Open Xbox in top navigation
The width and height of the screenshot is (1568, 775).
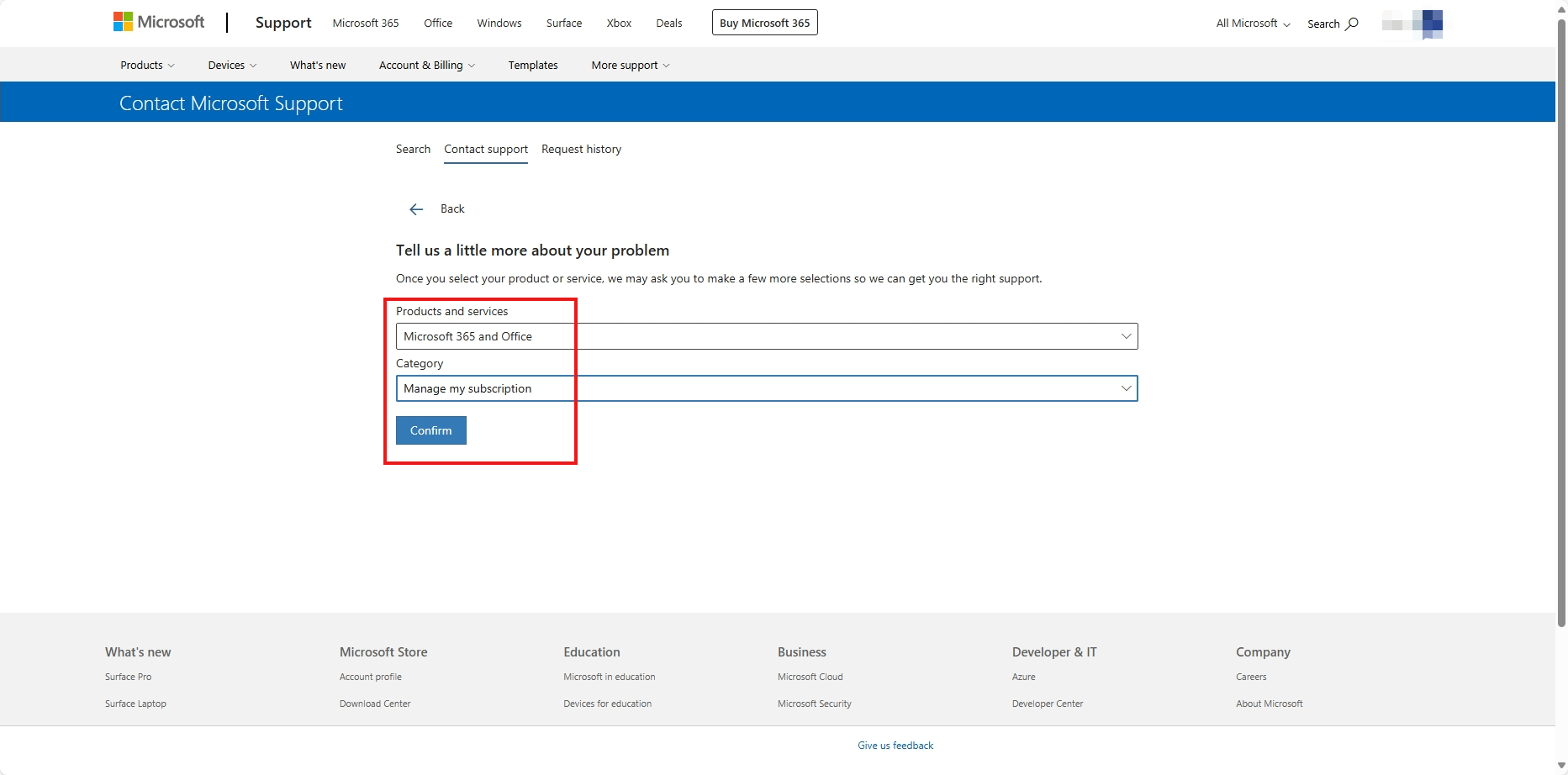click(x=619, y=23)
